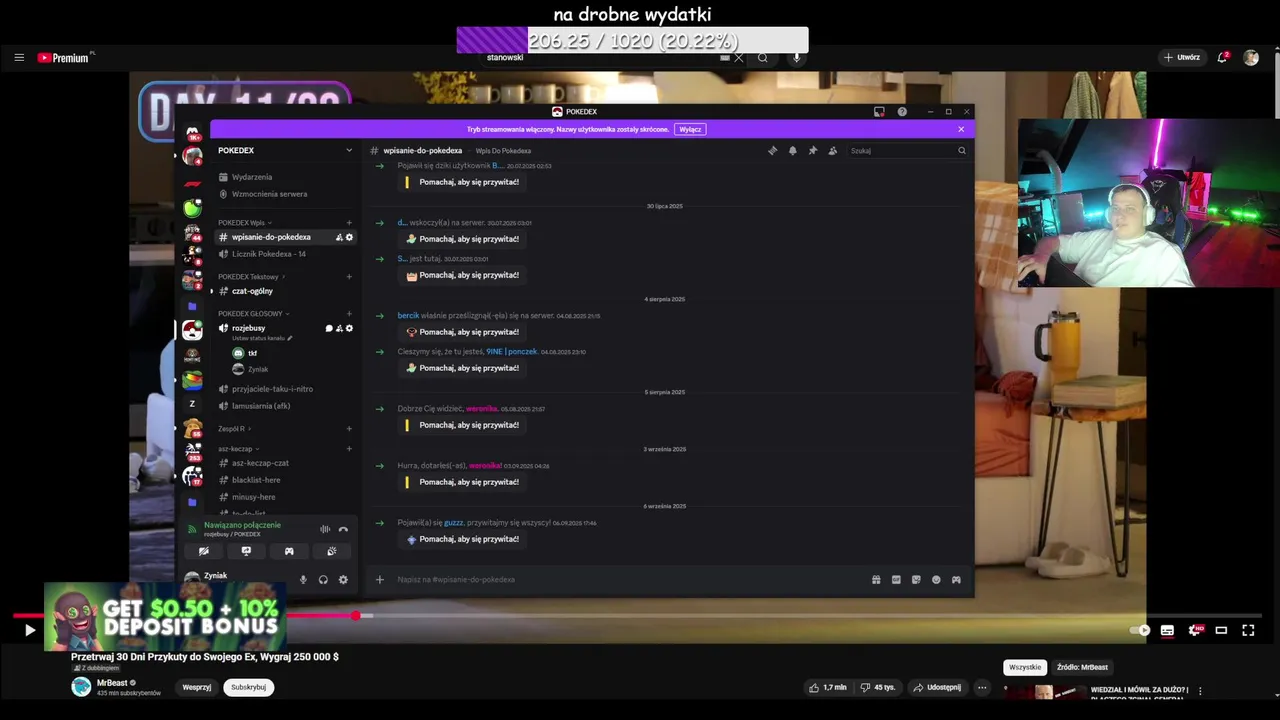Screen dimensions: 1280x720
Task: Collapse the POKEDEX Wpis category
Action: pos(246,223)
